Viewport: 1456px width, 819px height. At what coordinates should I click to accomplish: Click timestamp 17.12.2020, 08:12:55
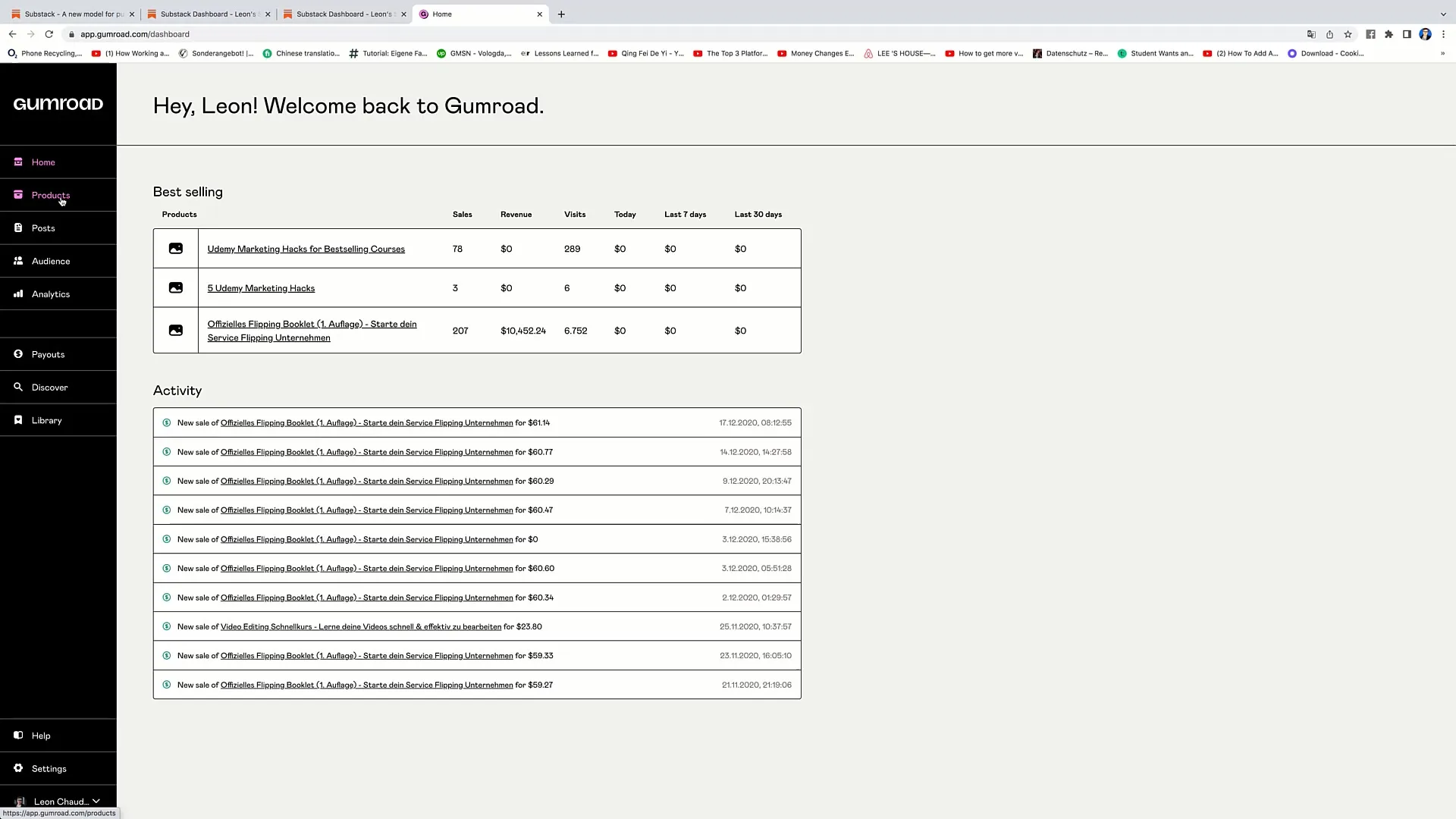coord(755,423)
